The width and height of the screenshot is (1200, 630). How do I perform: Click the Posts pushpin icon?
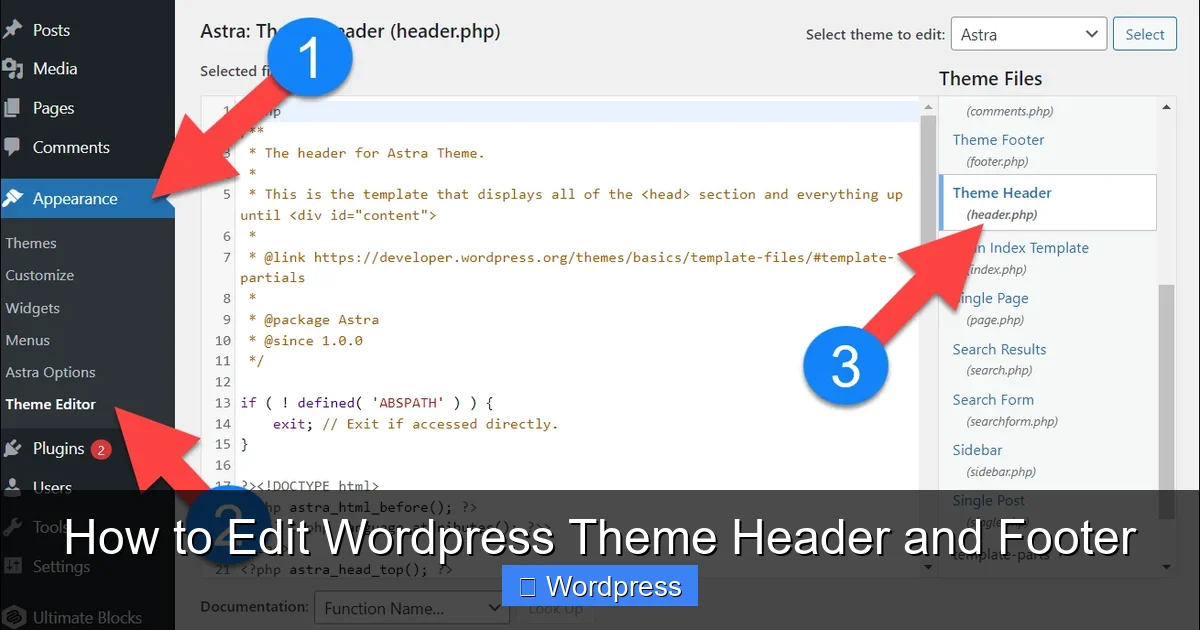[x=13, y=30]
